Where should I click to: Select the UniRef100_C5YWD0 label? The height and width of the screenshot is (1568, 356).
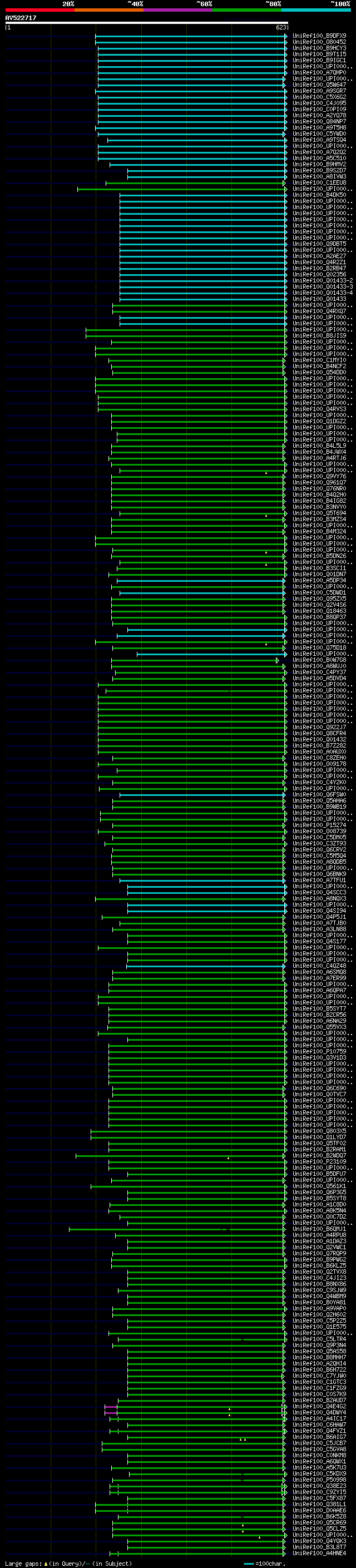pyautogui.click(x=319, y=134)
